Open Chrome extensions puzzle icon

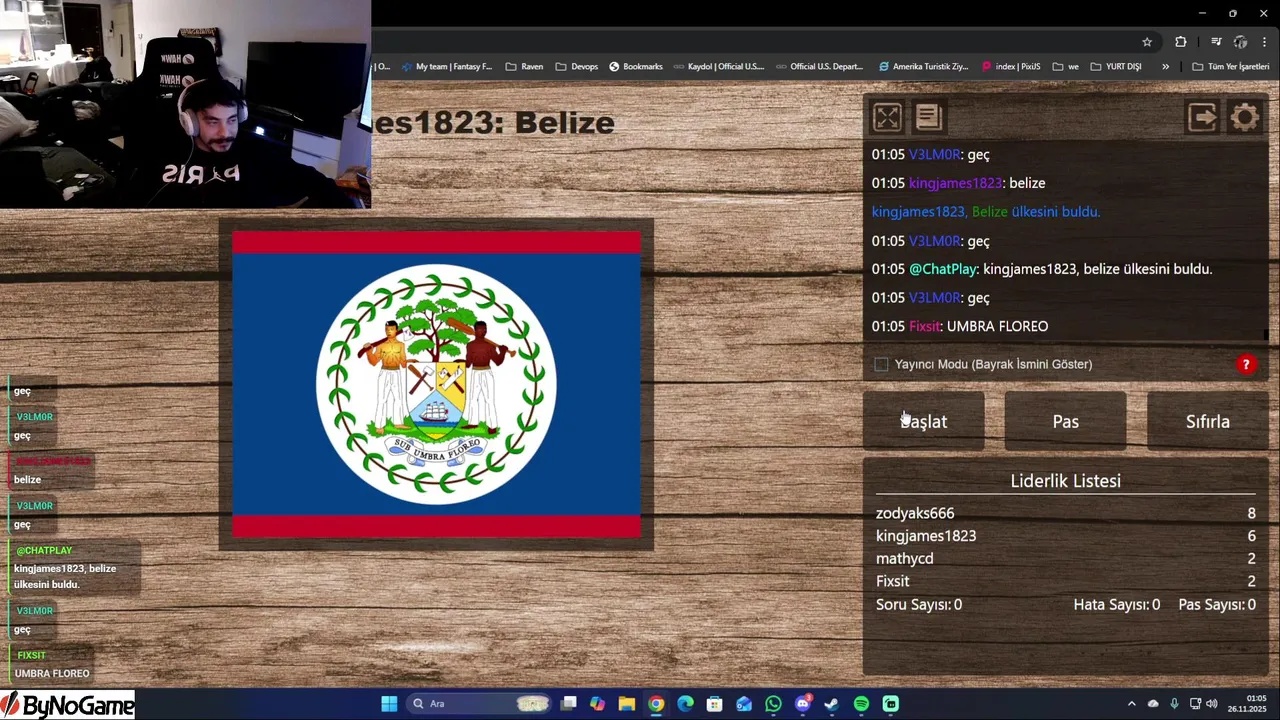[1181, 42]
